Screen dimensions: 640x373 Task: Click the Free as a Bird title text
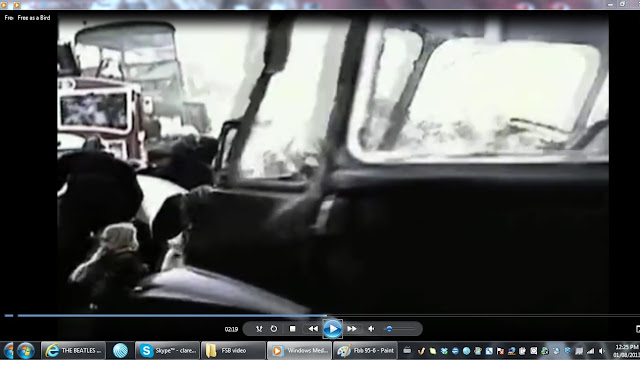pyautogui.click(x=34, y=18)
